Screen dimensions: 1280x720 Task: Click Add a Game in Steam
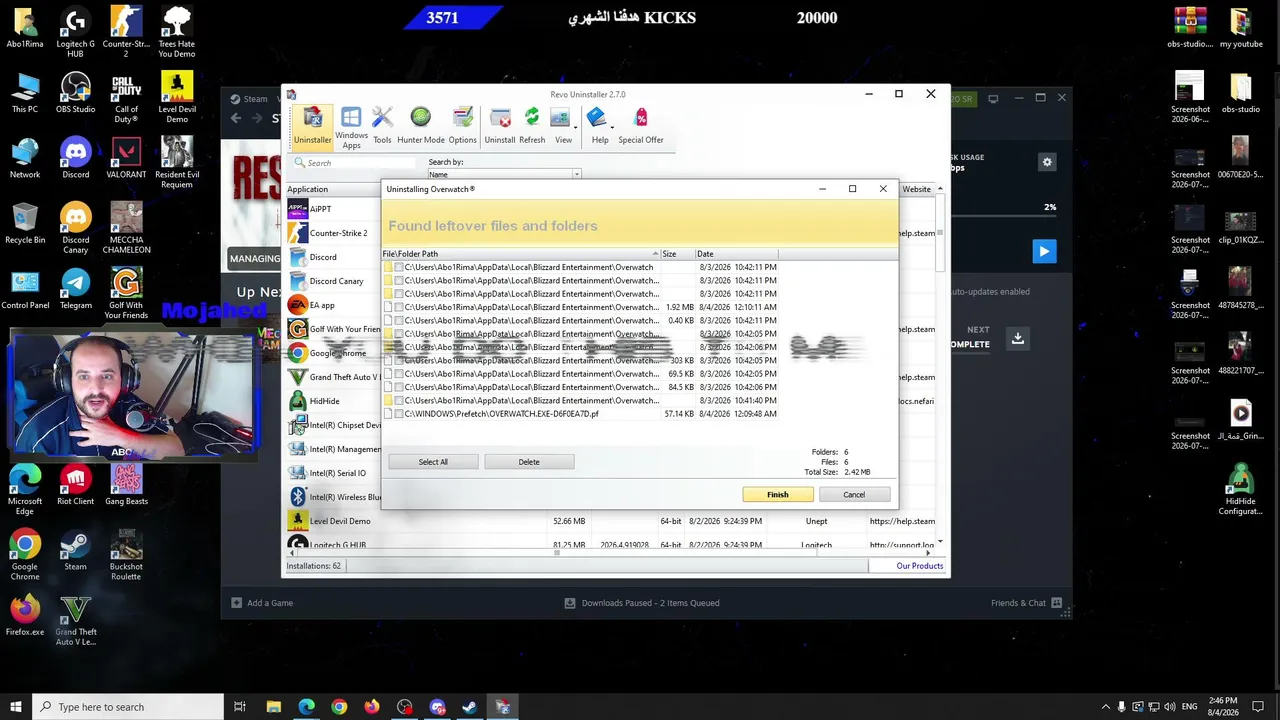click(262, 603)
